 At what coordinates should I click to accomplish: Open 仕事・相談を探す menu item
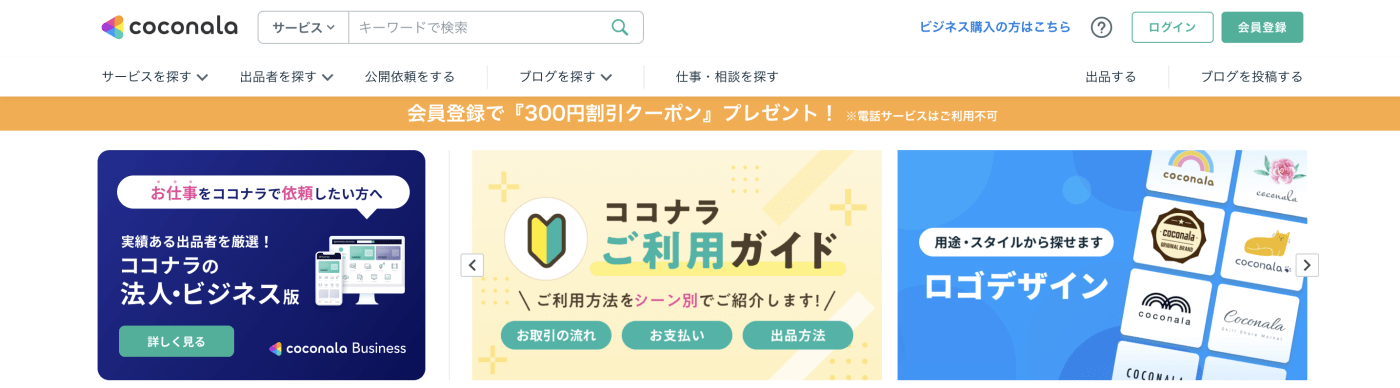click(x=727, y=76)
